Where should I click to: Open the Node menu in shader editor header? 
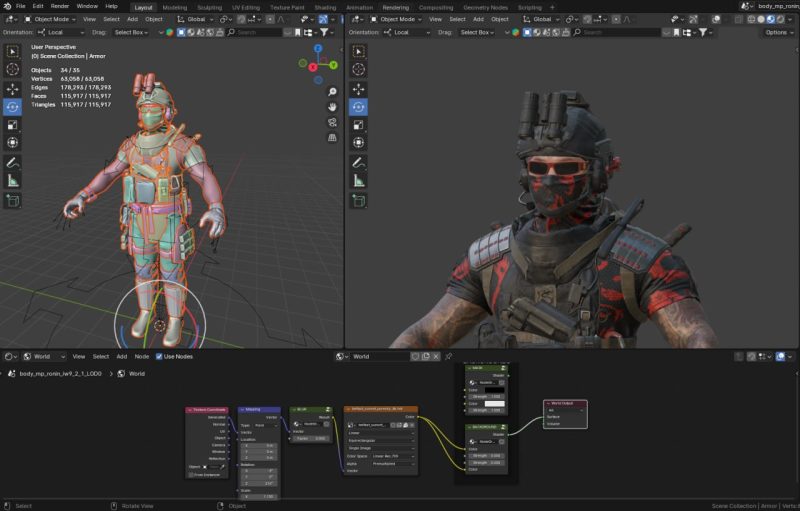click(141, 356)
